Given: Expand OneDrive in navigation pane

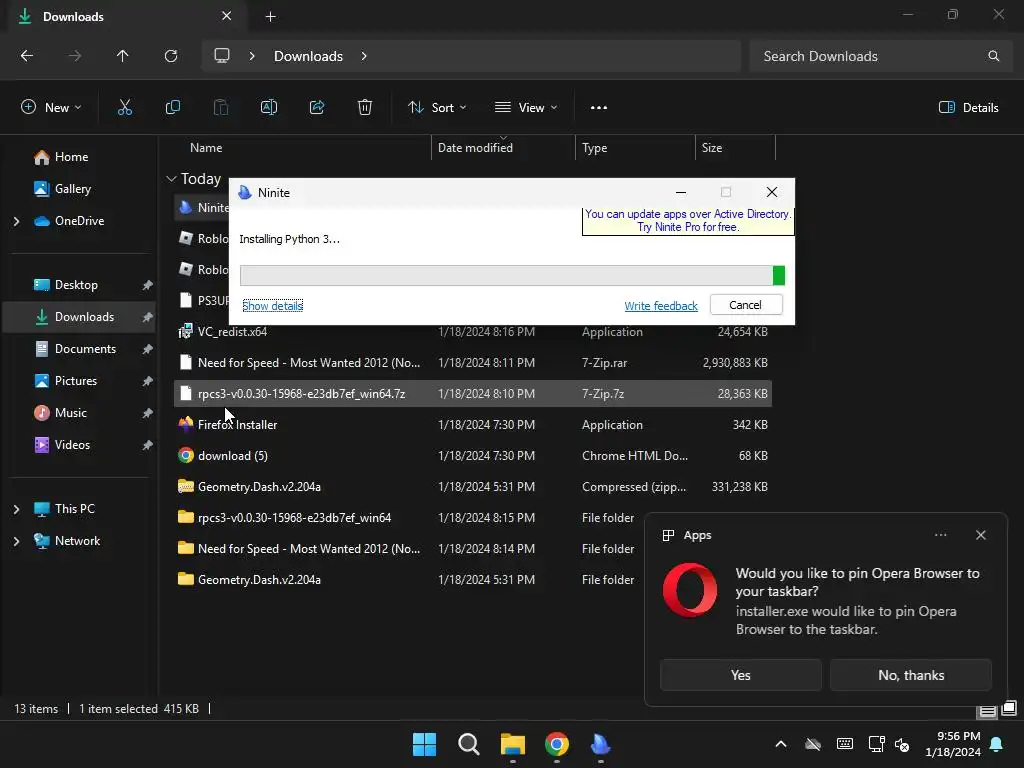Looking at the screenshot, I should (x=16, y=221).
